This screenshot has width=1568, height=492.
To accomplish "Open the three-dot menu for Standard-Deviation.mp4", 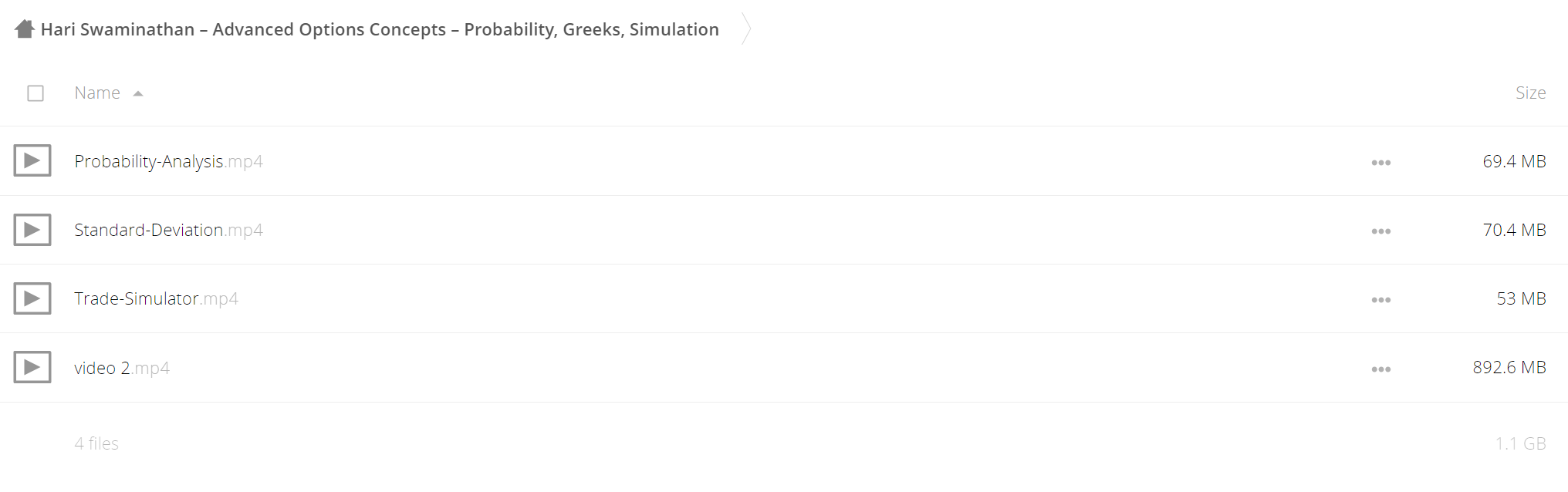I will (1381, 231).
